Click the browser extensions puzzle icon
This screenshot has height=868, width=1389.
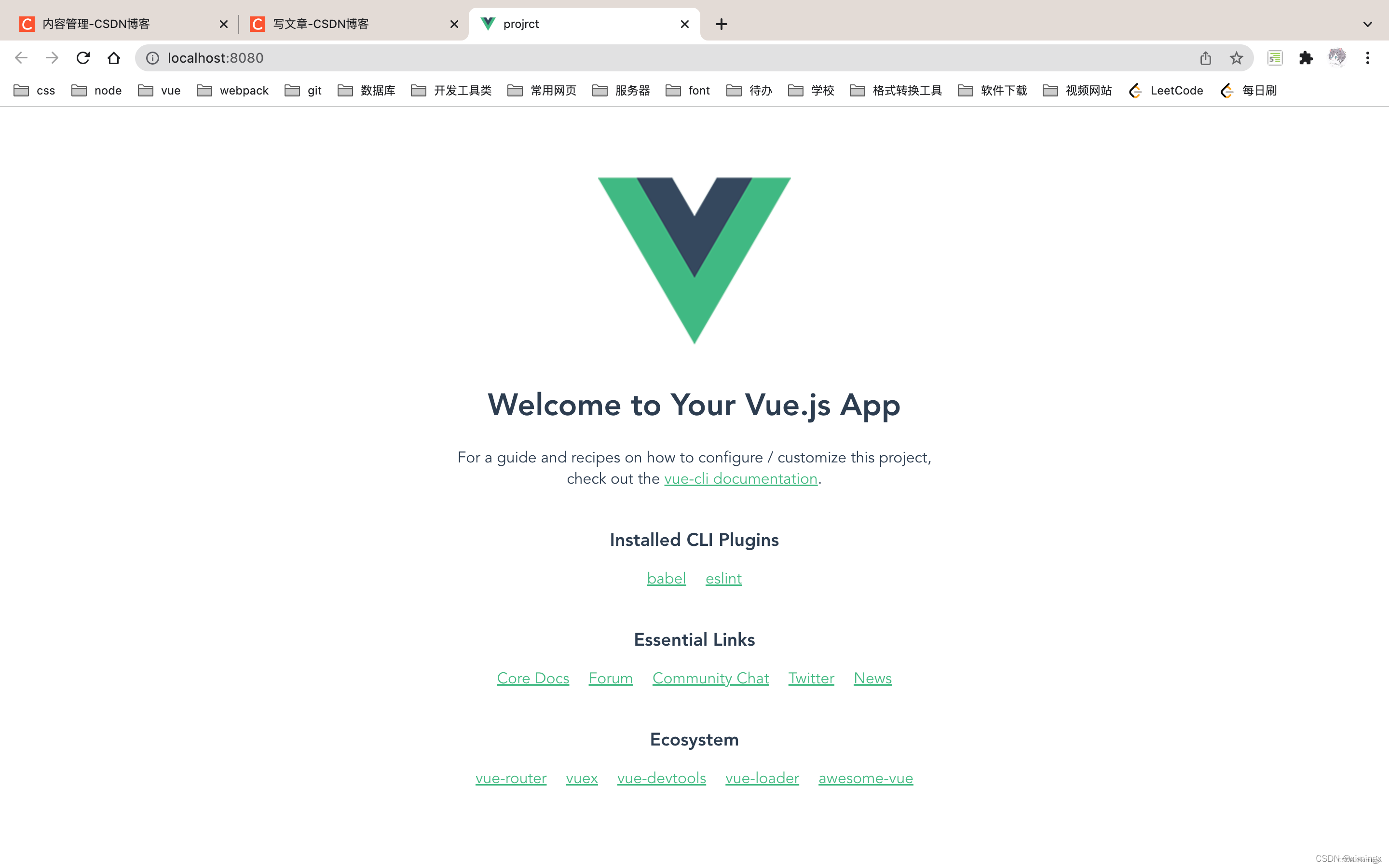[x=1306, y=57]
